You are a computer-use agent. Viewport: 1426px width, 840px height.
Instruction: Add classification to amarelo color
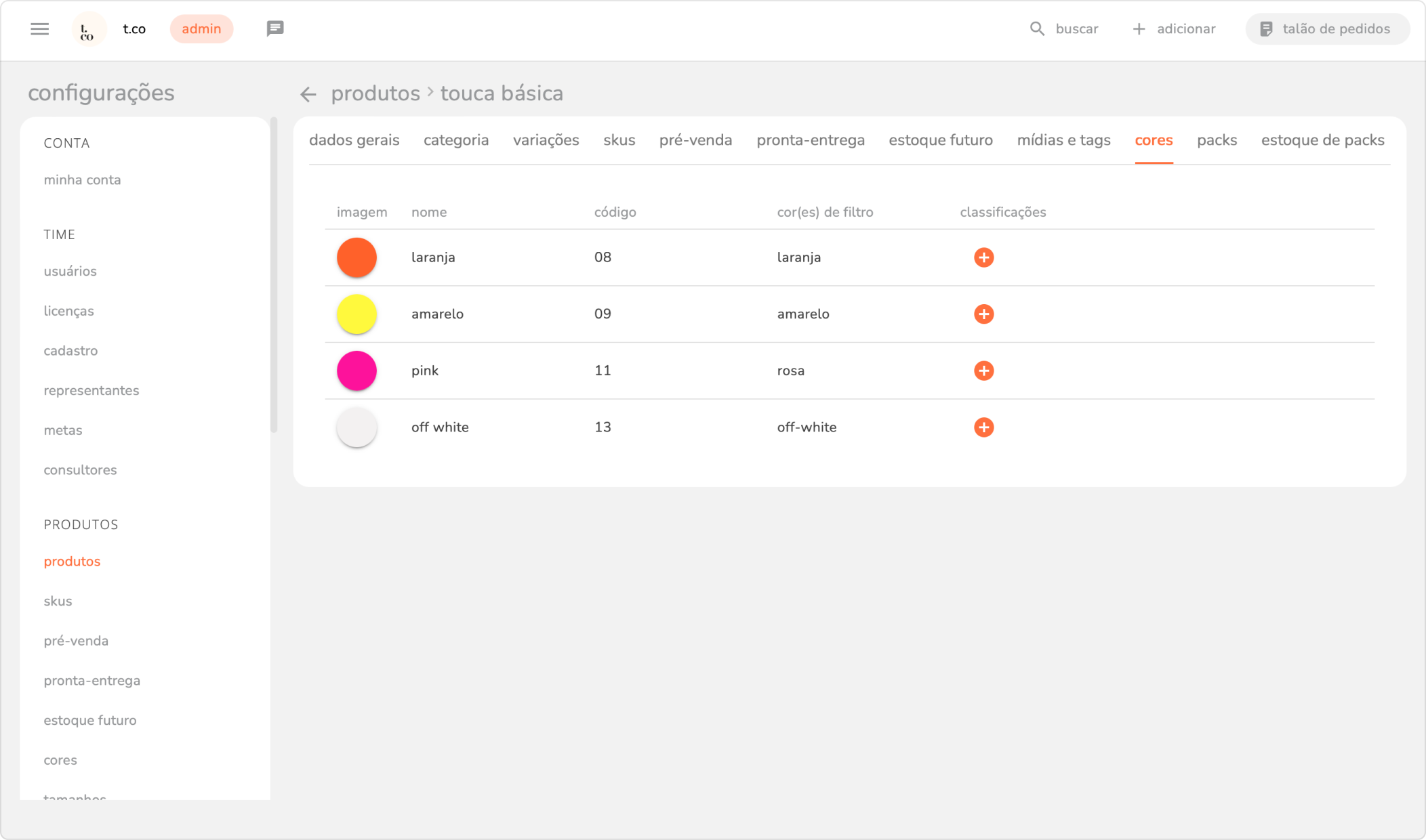coord(983,314)
